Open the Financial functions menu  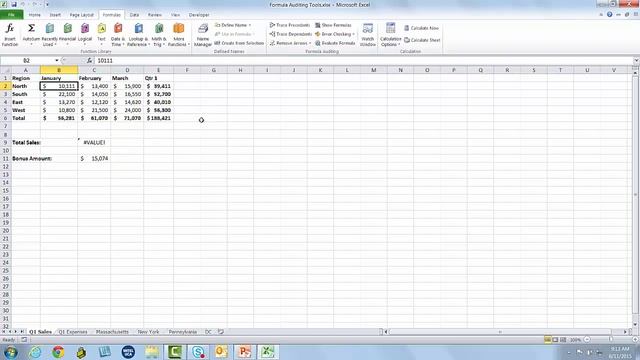coord(67,35)
